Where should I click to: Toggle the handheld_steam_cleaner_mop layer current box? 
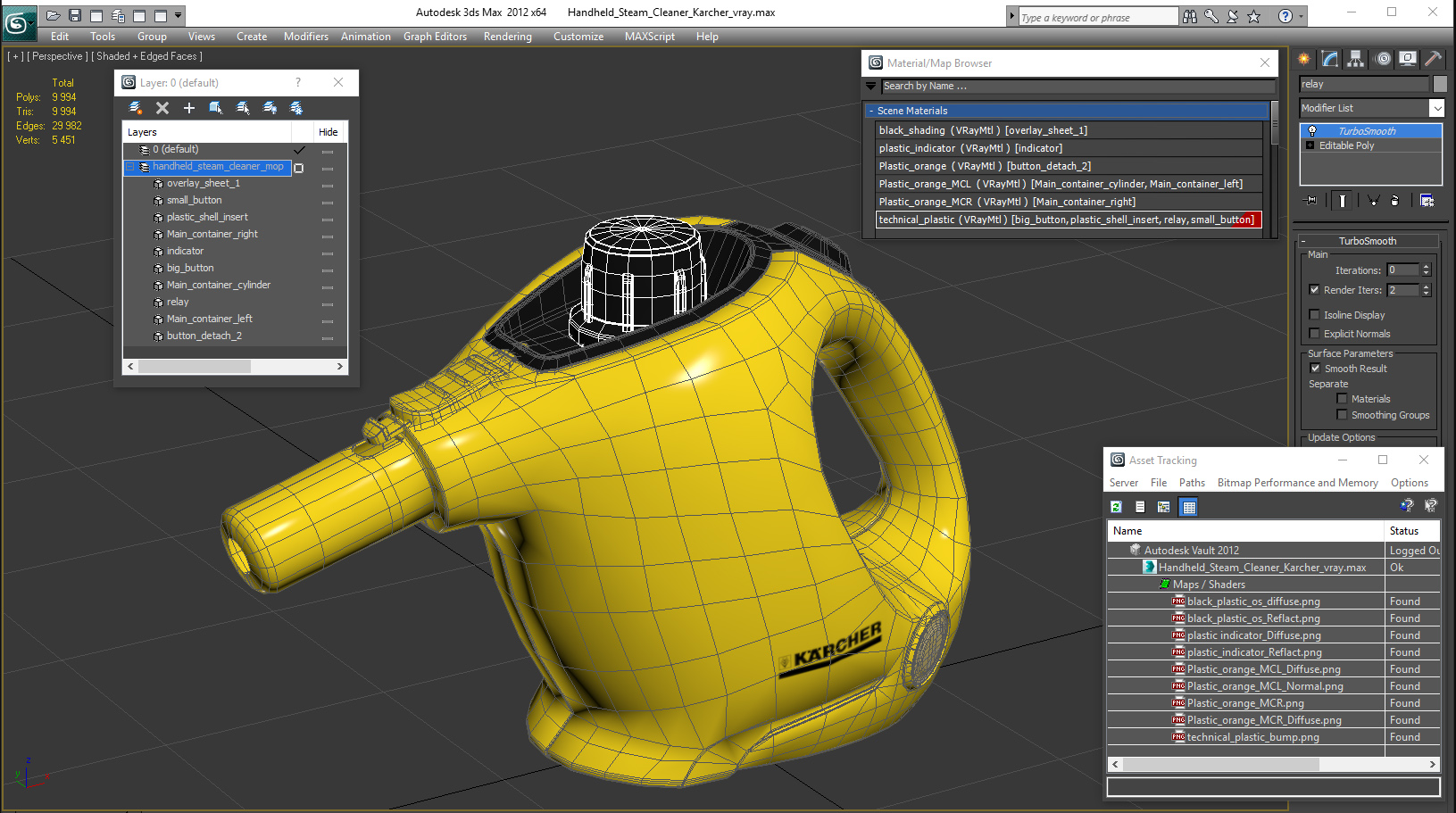coord(299,168)
